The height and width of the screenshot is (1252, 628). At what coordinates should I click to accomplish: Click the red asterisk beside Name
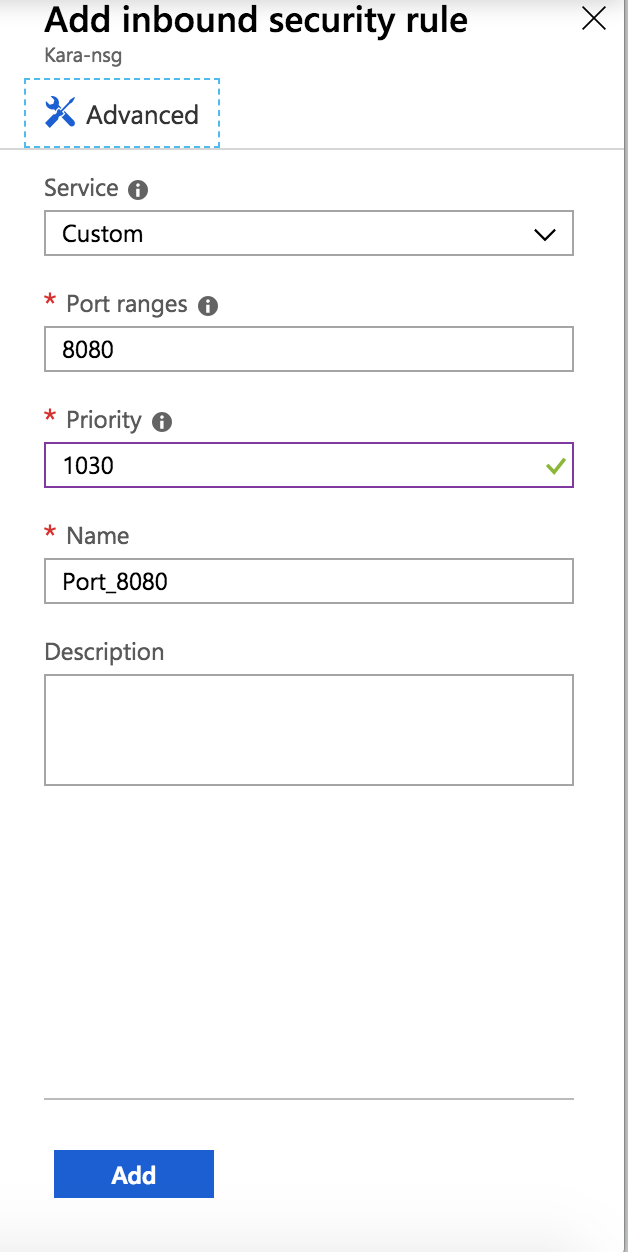point(49,535)
